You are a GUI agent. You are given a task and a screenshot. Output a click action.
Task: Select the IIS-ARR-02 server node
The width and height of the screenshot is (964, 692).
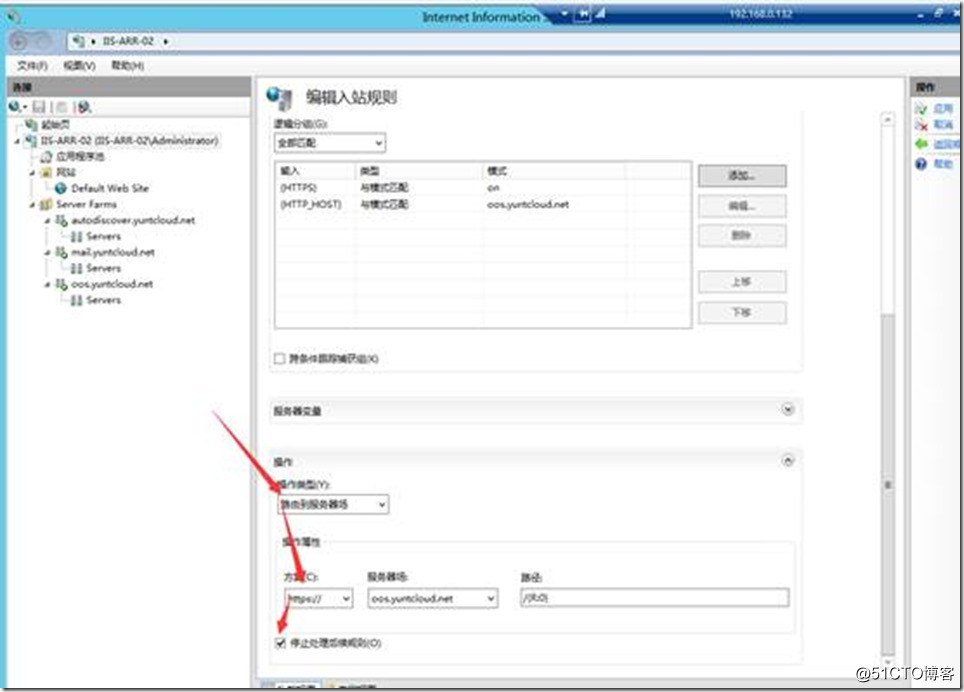point(129,141)
